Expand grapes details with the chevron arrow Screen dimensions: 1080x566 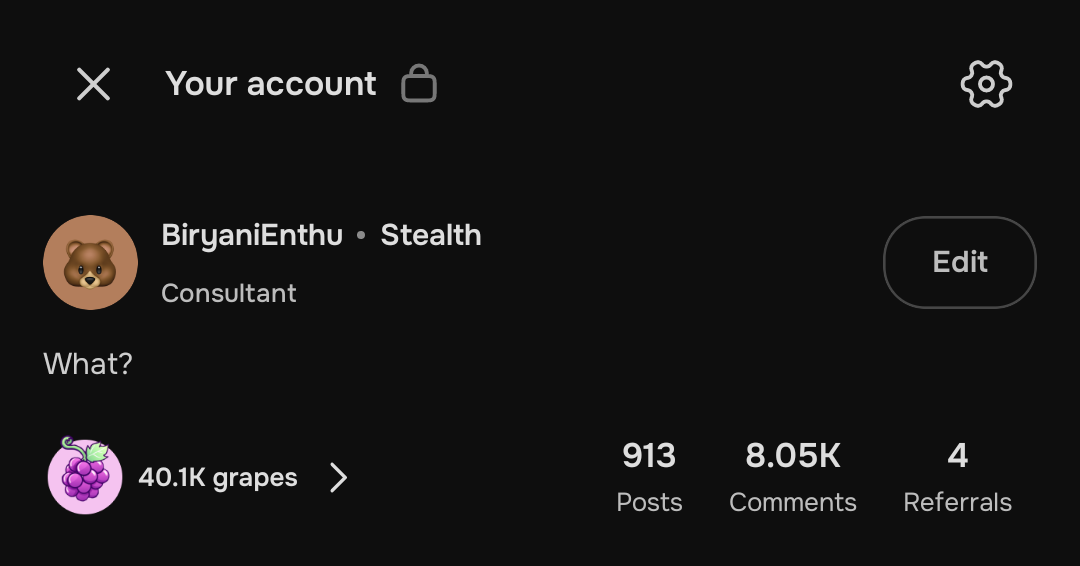click(x=339, y=478)
